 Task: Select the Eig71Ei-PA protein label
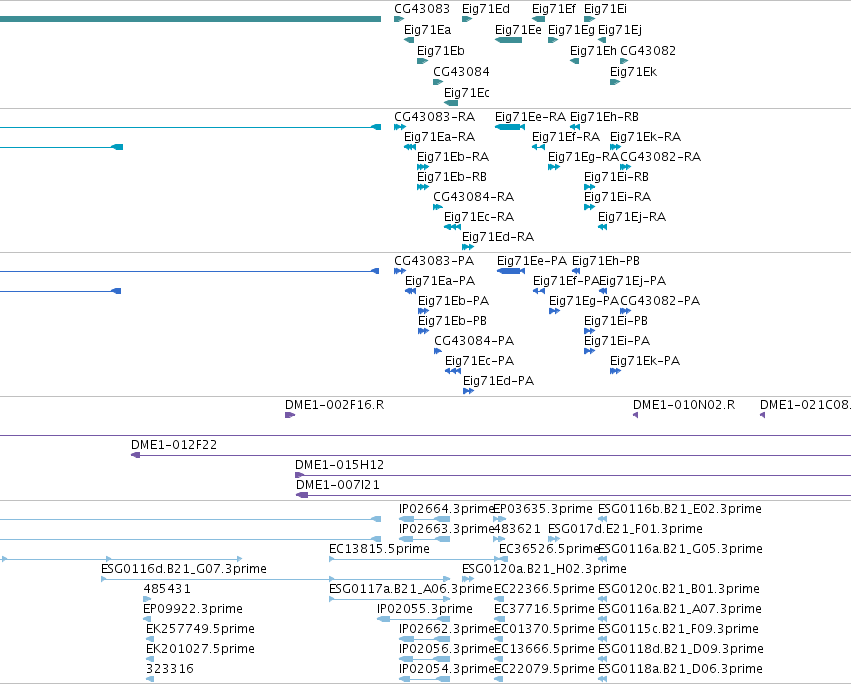pos(617,341)
